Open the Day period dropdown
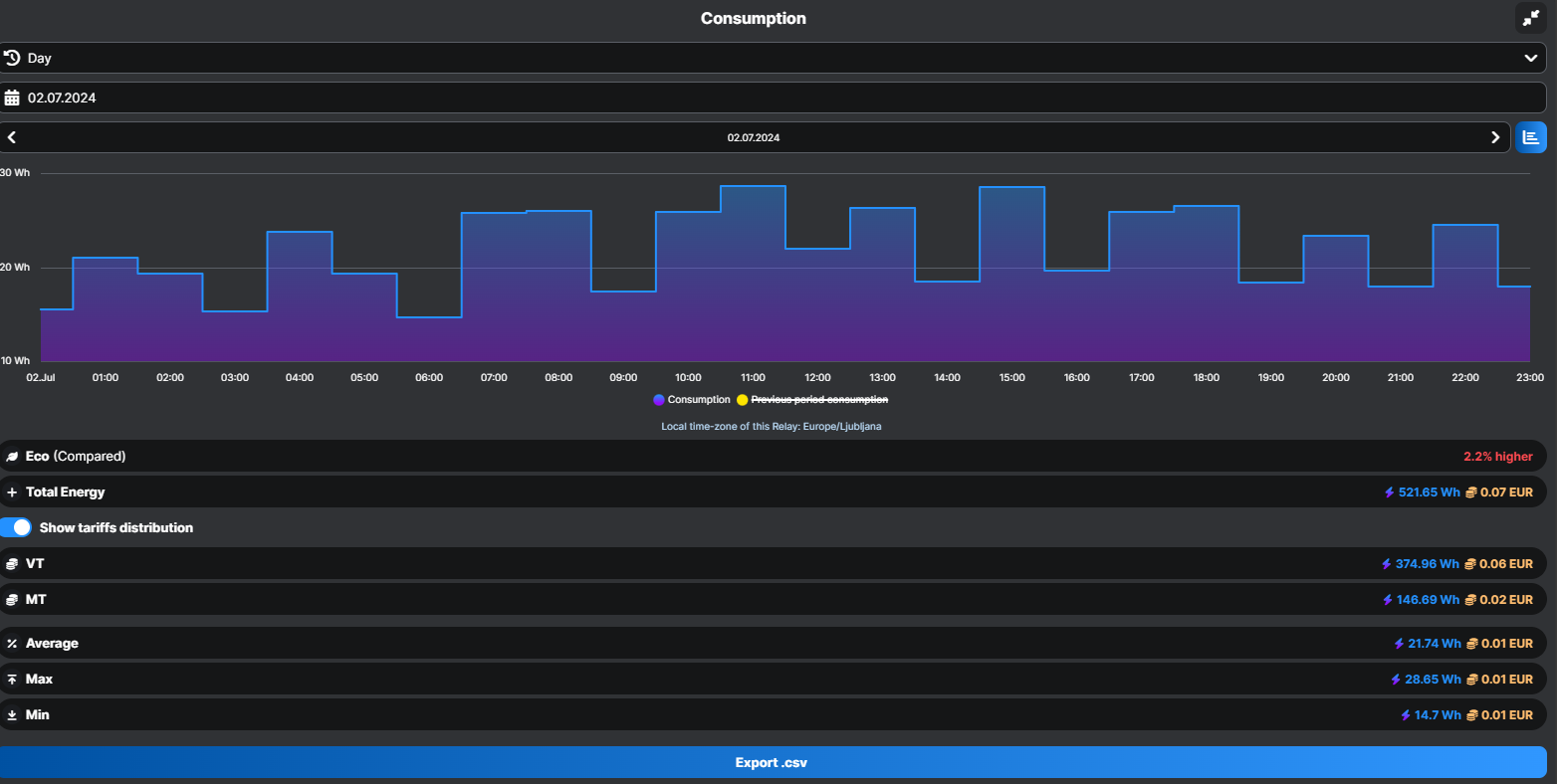 [773, 58]
